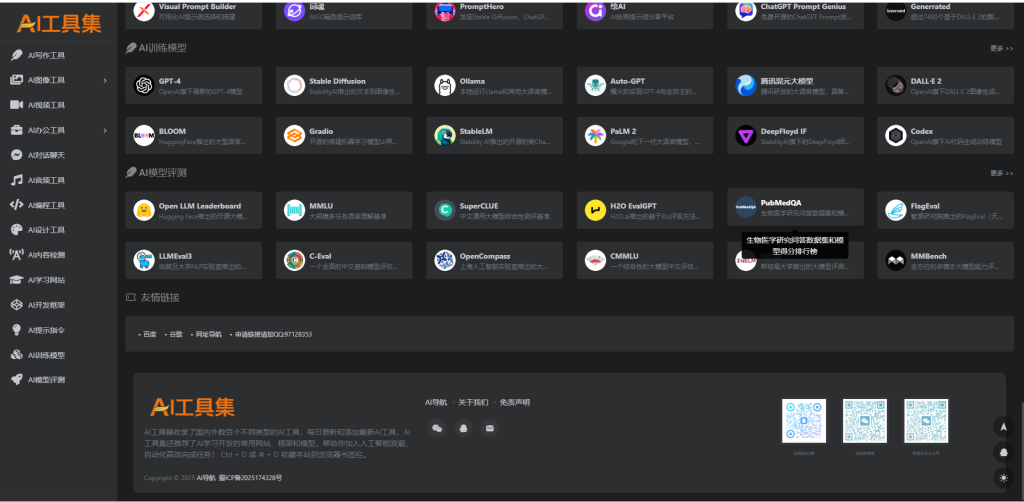
Task: Select the Gradio orange logo icon
Action: pos(295,136)
